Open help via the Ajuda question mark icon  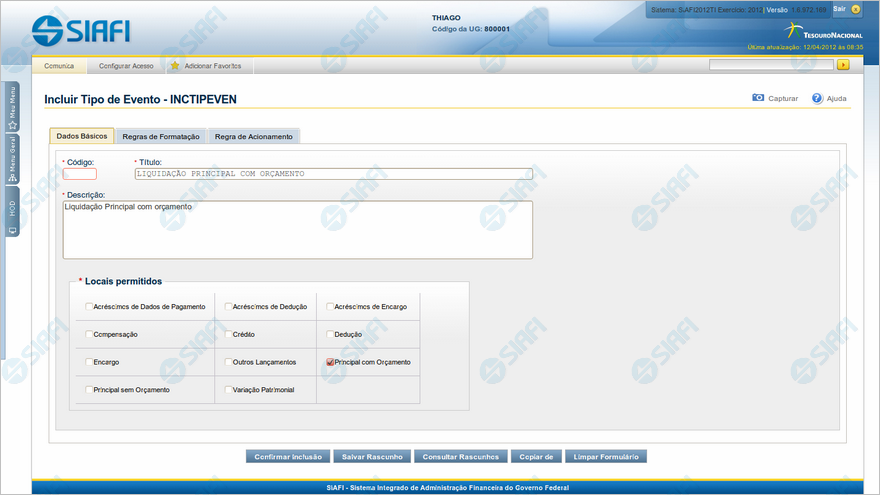pyautogui.click(x=817, y=98)
